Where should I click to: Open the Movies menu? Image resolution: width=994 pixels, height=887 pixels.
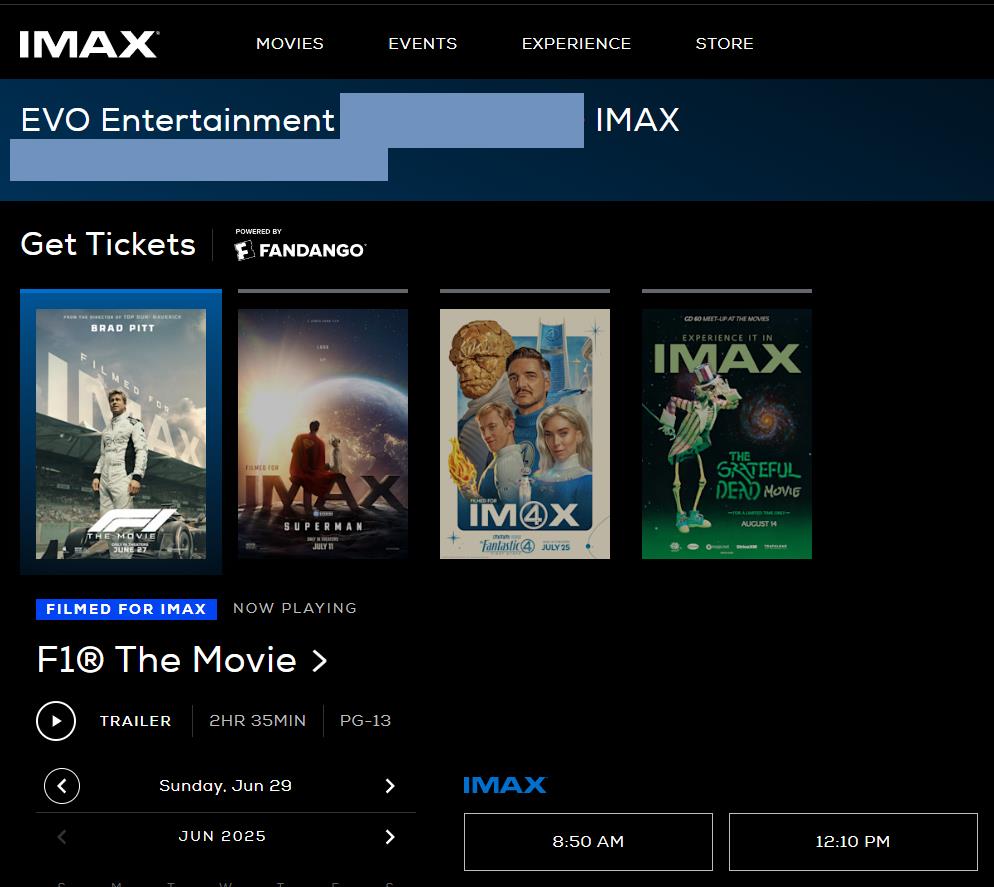tap(290, 44)
